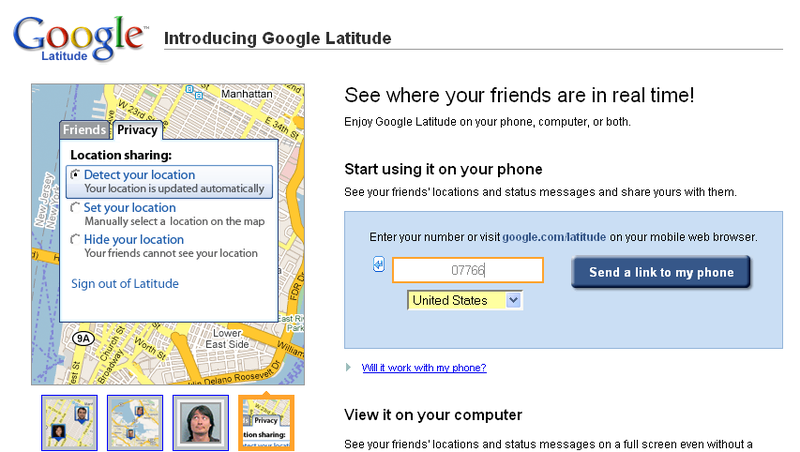Viewport: 800px width, 452px height.
Task: Click the dropdown arrow on country selector
Action: pos(513,300)
